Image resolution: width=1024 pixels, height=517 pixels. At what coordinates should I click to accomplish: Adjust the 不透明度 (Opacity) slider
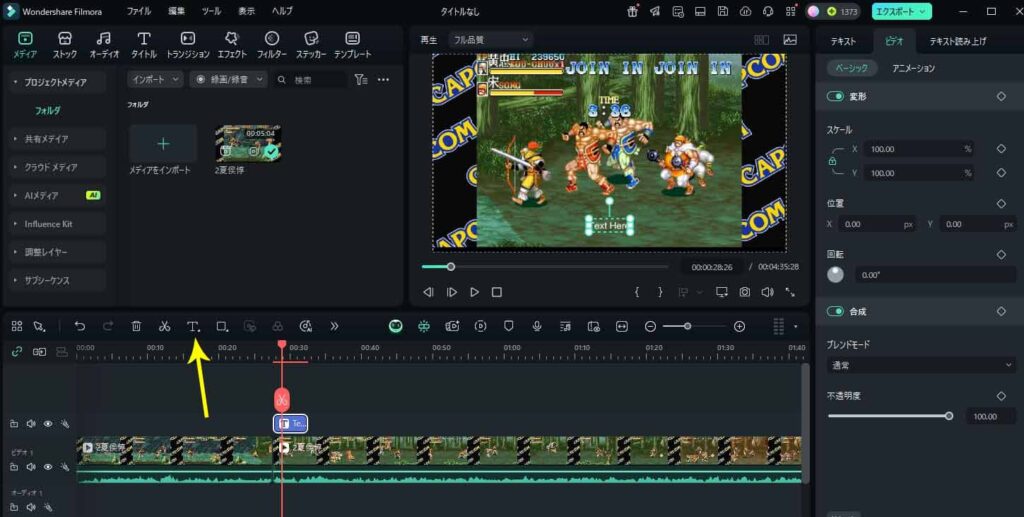coord(888,416)
